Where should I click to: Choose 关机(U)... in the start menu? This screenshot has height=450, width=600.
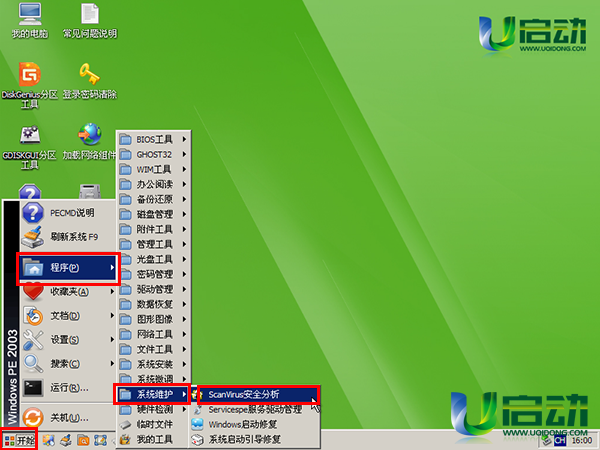pos(68,417)
